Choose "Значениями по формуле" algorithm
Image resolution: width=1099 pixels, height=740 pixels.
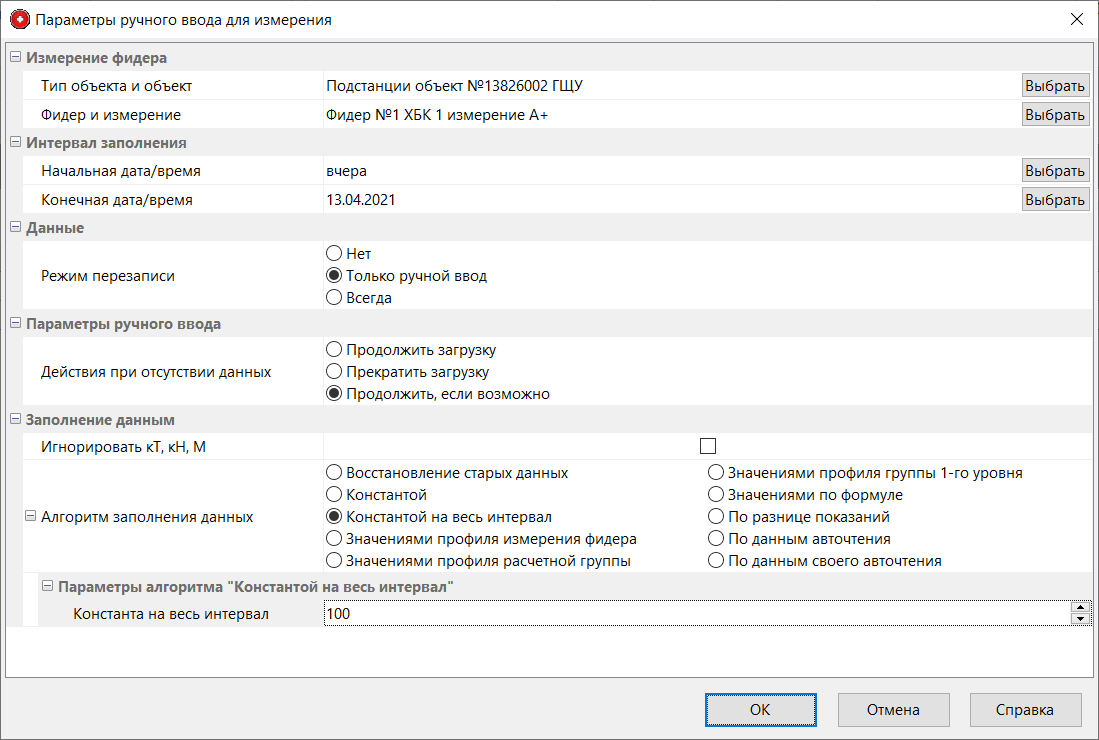716,495
